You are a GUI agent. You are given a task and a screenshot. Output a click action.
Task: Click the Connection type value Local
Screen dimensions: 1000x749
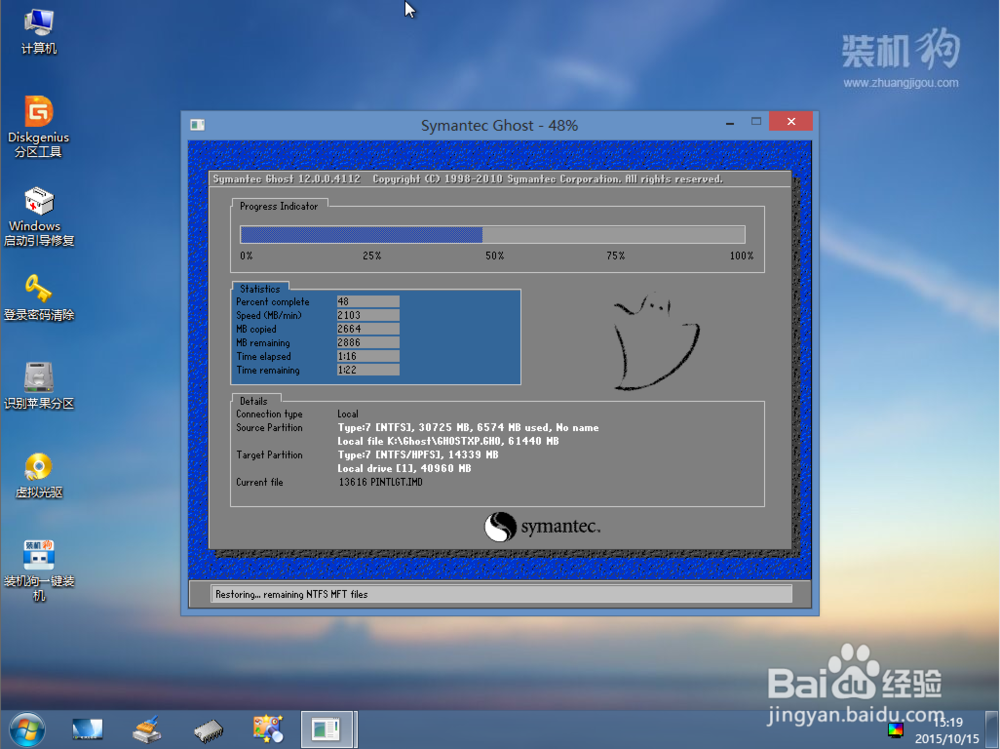pos(348,414)
